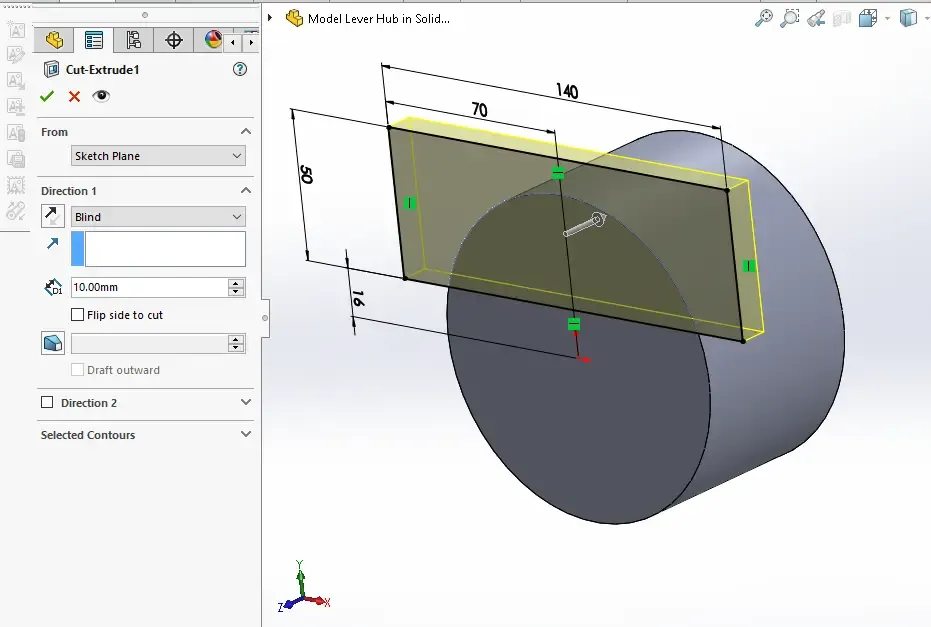
Task: Click the left vertical relation marker
Action: pyautogui.click(x=409, y=203)
